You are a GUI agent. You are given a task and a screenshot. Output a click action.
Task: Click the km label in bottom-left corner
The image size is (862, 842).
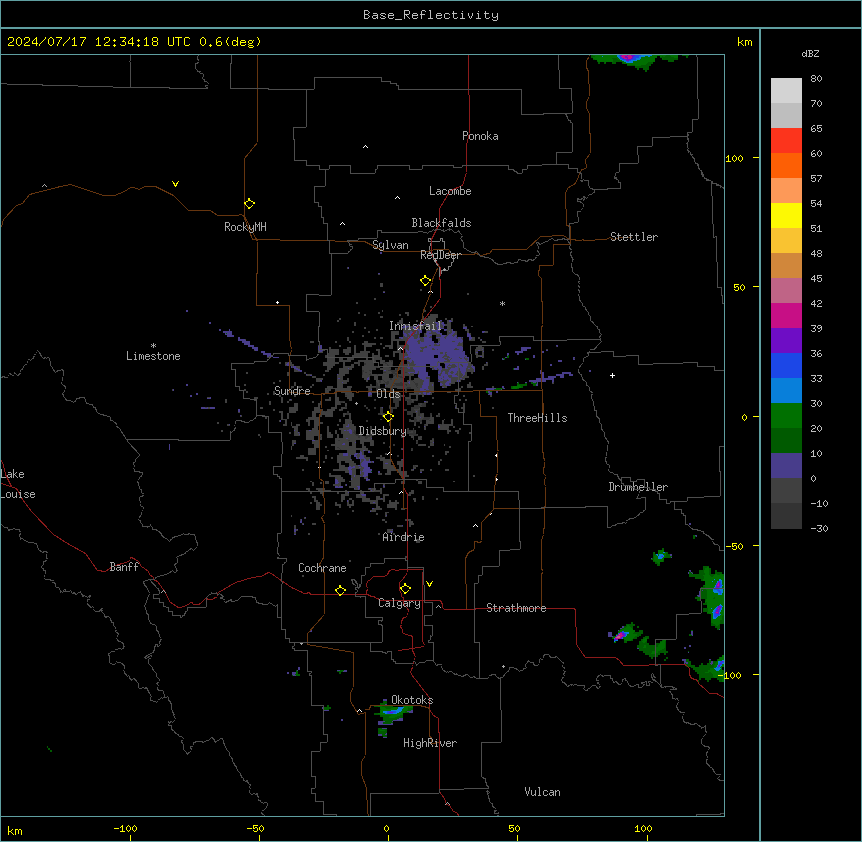click(15, 830)
